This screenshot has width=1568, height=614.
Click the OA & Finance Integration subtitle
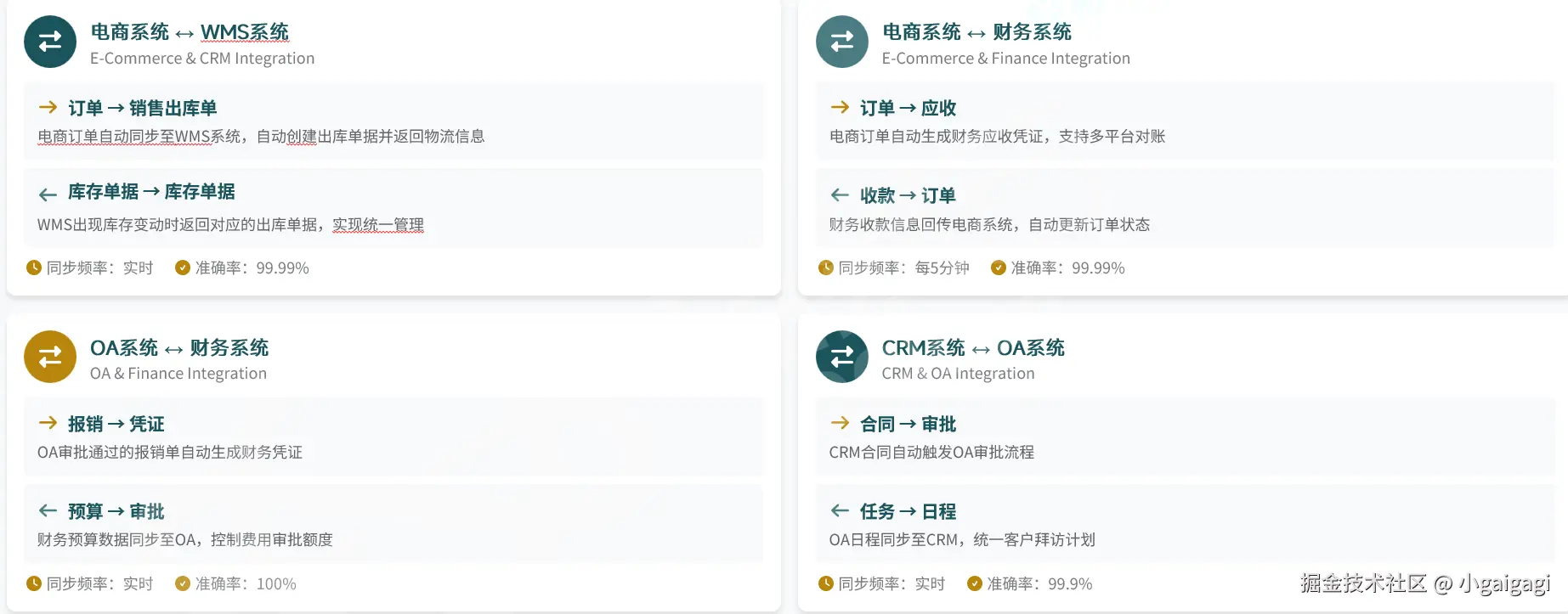[178, 374]
